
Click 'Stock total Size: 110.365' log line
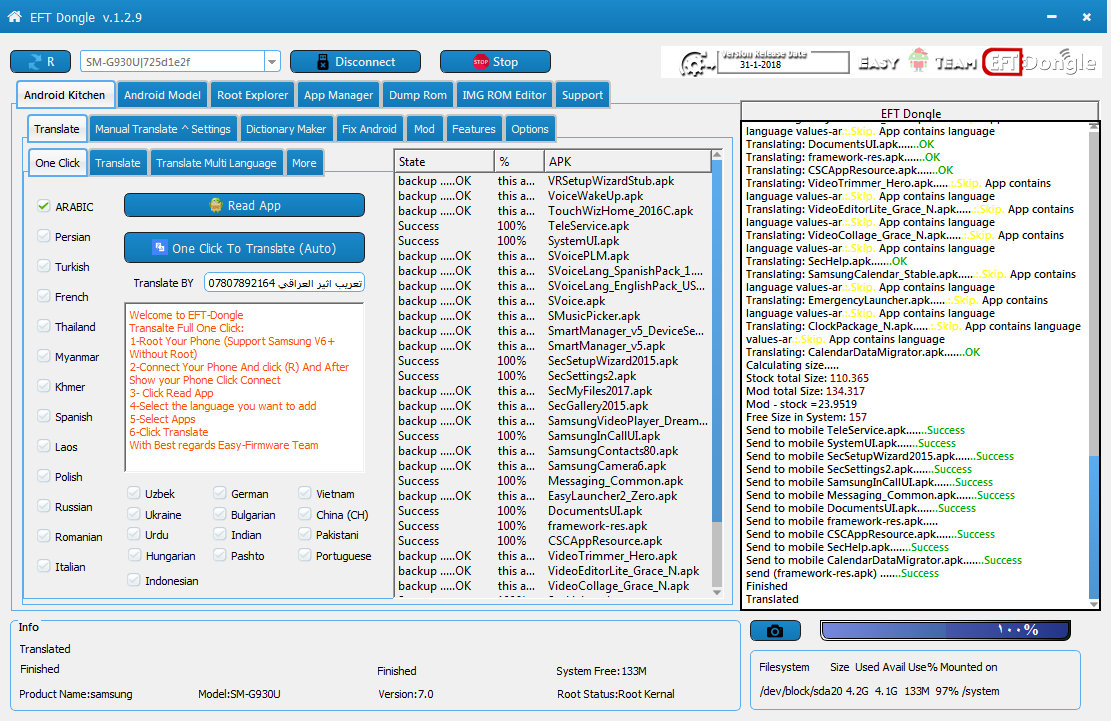807,378
